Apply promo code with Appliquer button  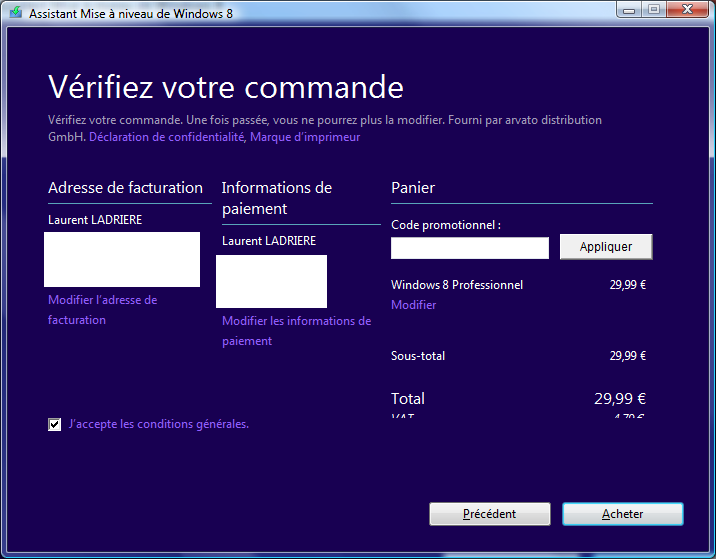(x=606, y=247)
